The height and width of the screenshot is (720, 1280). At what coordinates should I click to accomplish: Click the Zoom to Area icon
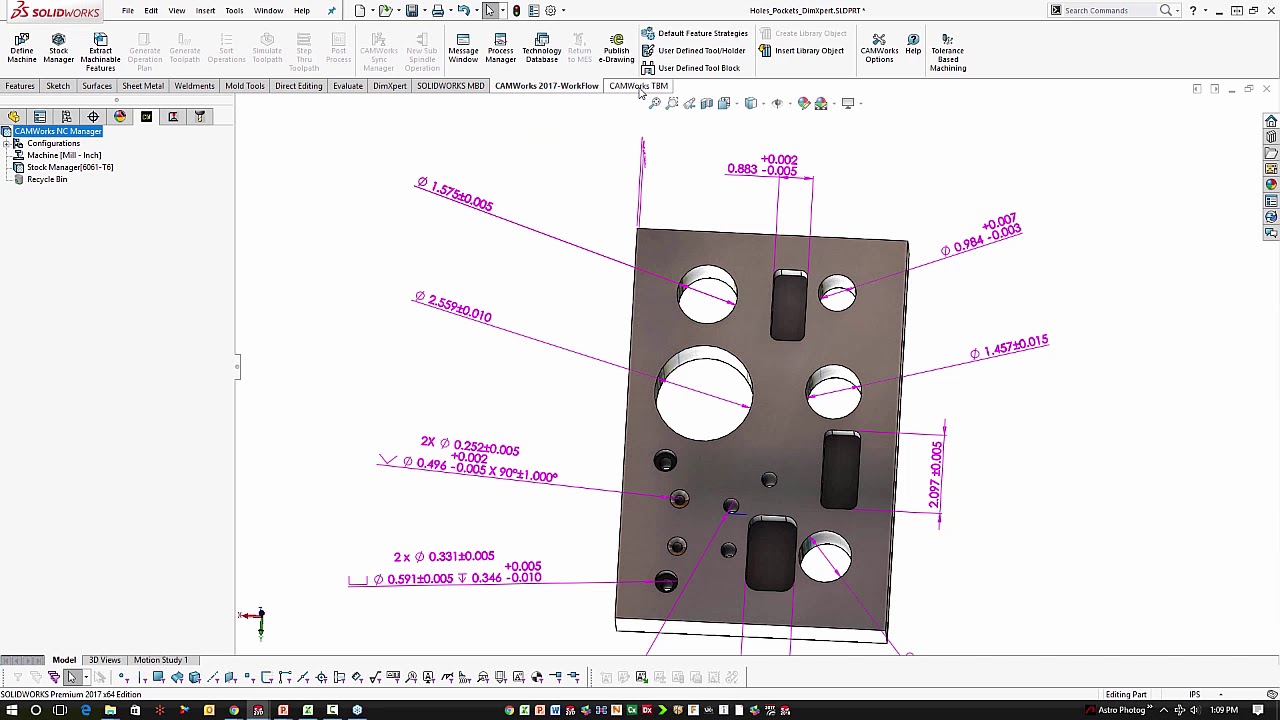click(x=672, y=103)
